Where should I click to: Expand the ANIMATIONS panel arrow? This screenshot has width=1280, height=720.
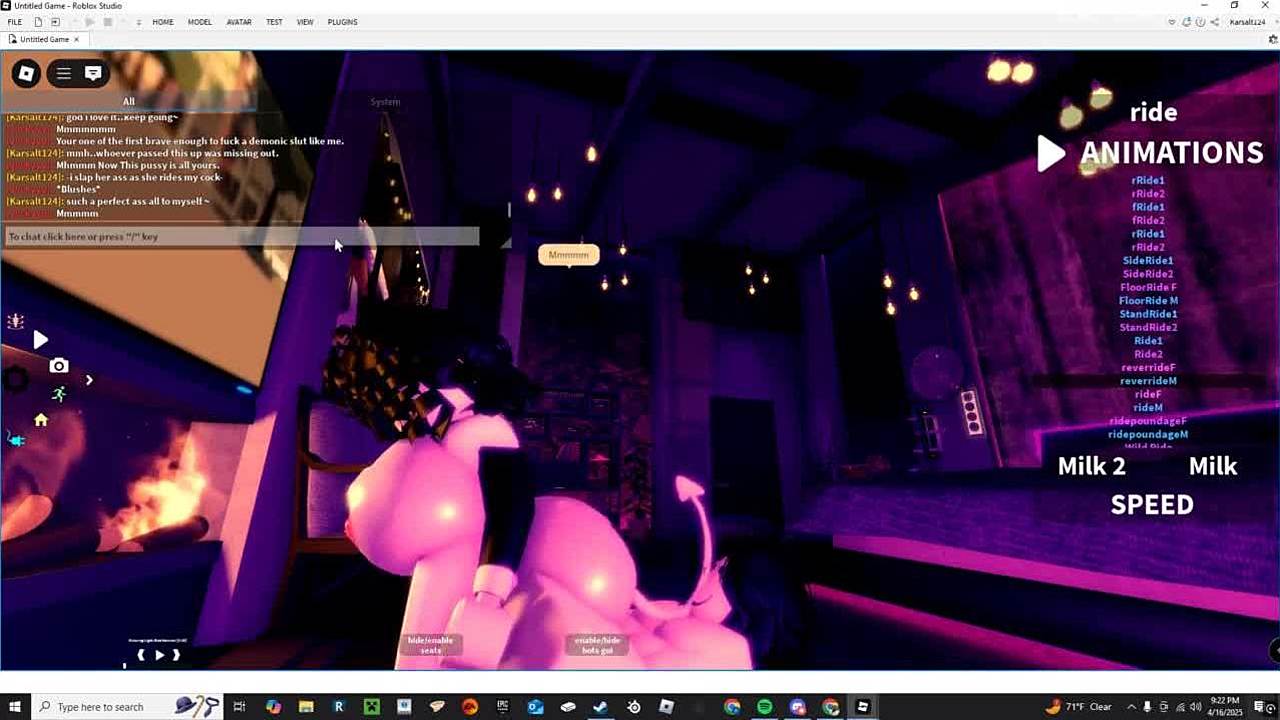[x=1050, y=153]
